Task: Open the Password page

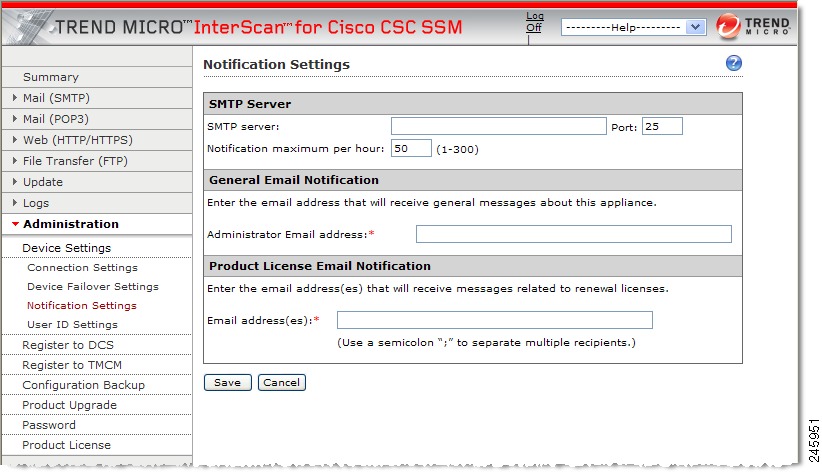Action: [49, 425]
